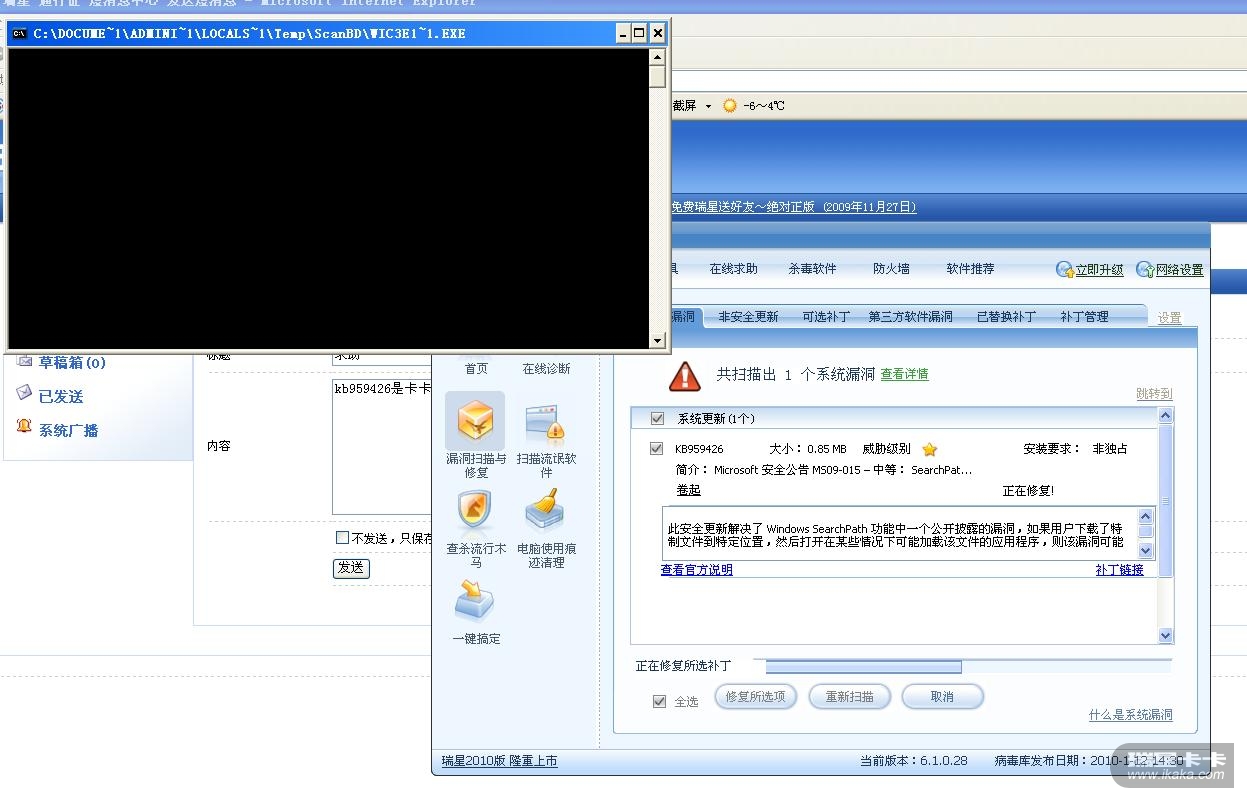Check the 不发送，只保存 checkbox in webpage
The width and height of the screenshot is (1247, 796).
tap(342, 538)
